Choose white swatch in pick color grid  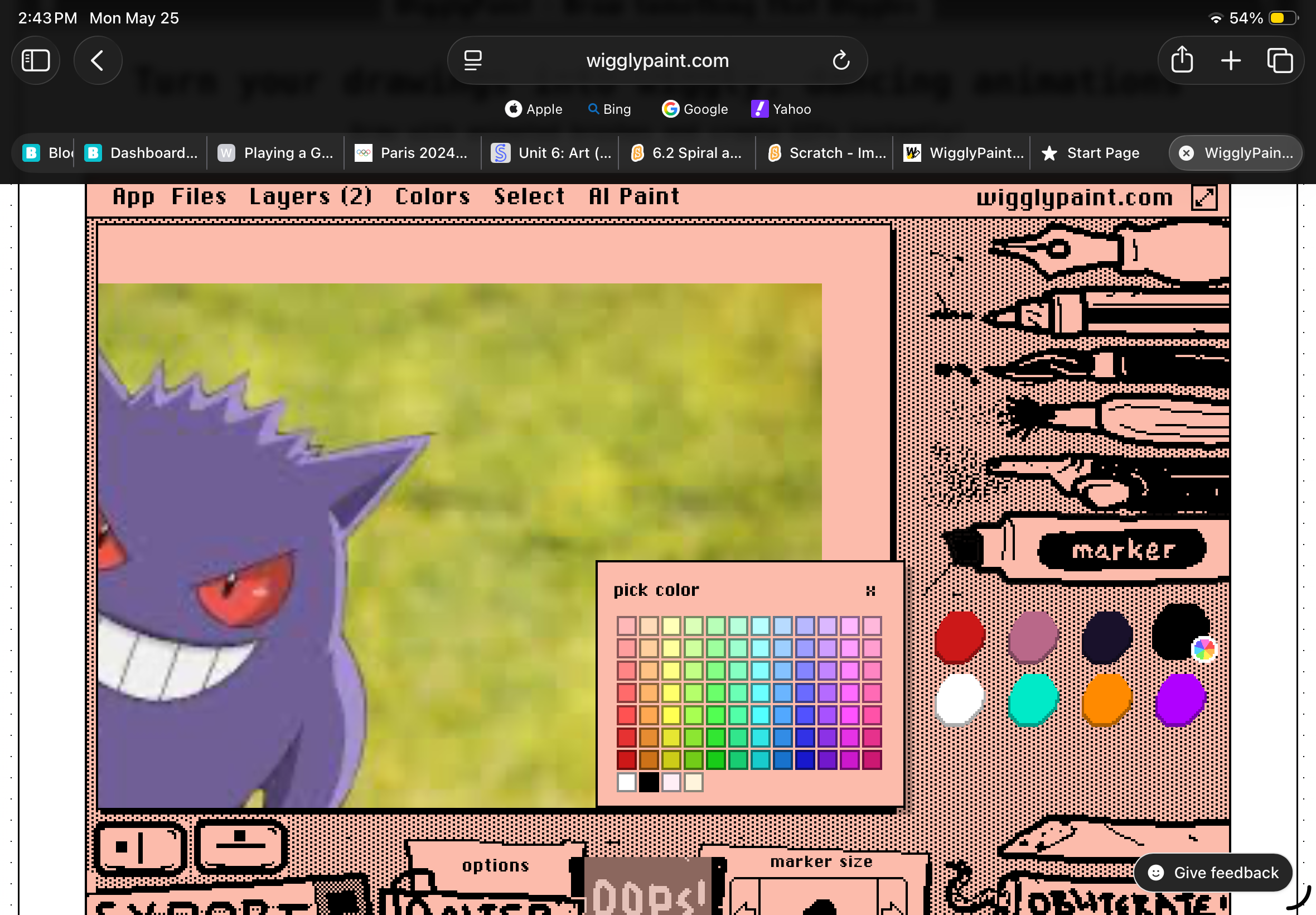[626, 782]
